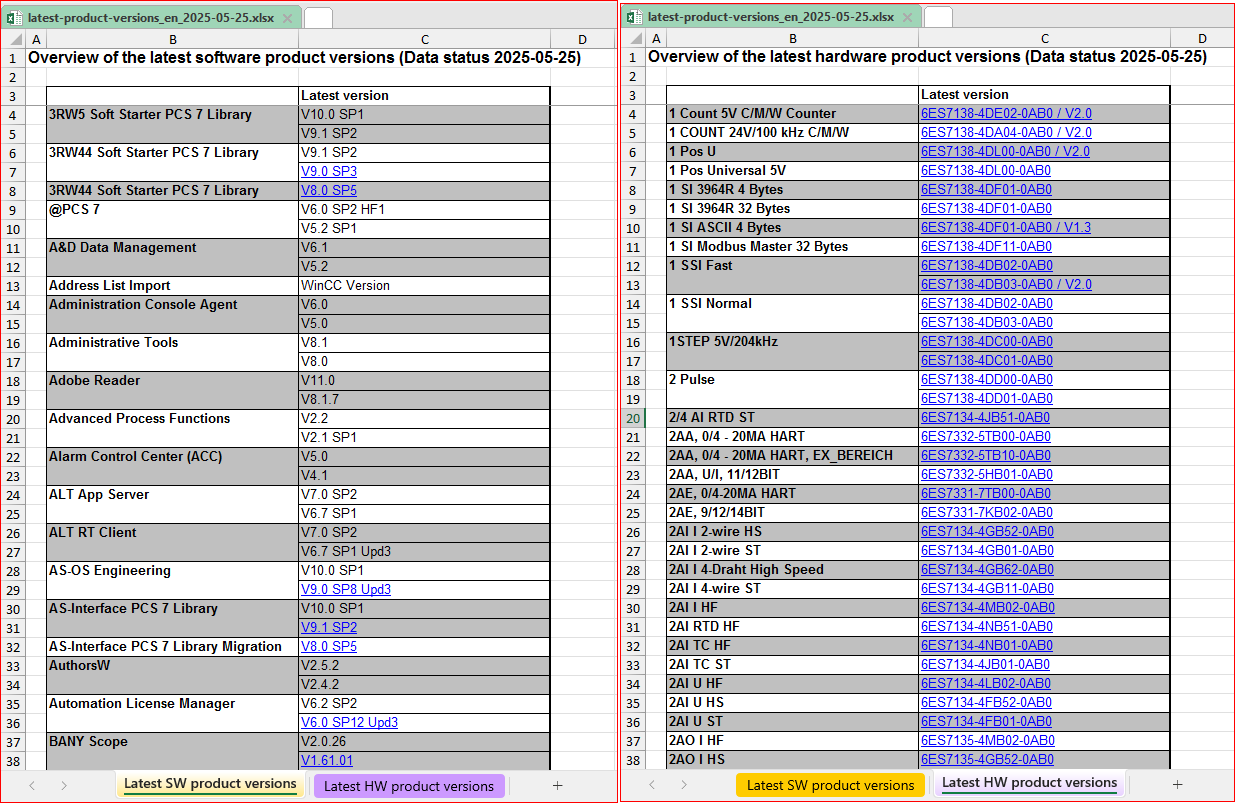The width and height of the screenshot is (1240, 803).
Task: Click Excel file icon on right window tab
Action: [635, 18]
